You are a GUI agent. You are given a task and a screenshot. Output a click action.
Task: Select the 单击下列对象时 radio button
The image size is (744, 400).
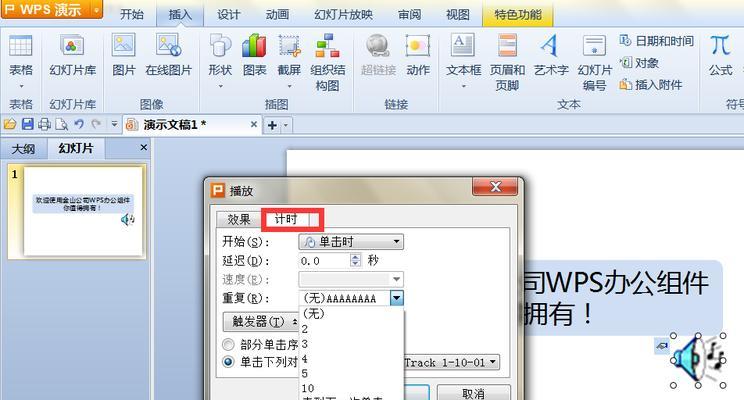(228, 362)
